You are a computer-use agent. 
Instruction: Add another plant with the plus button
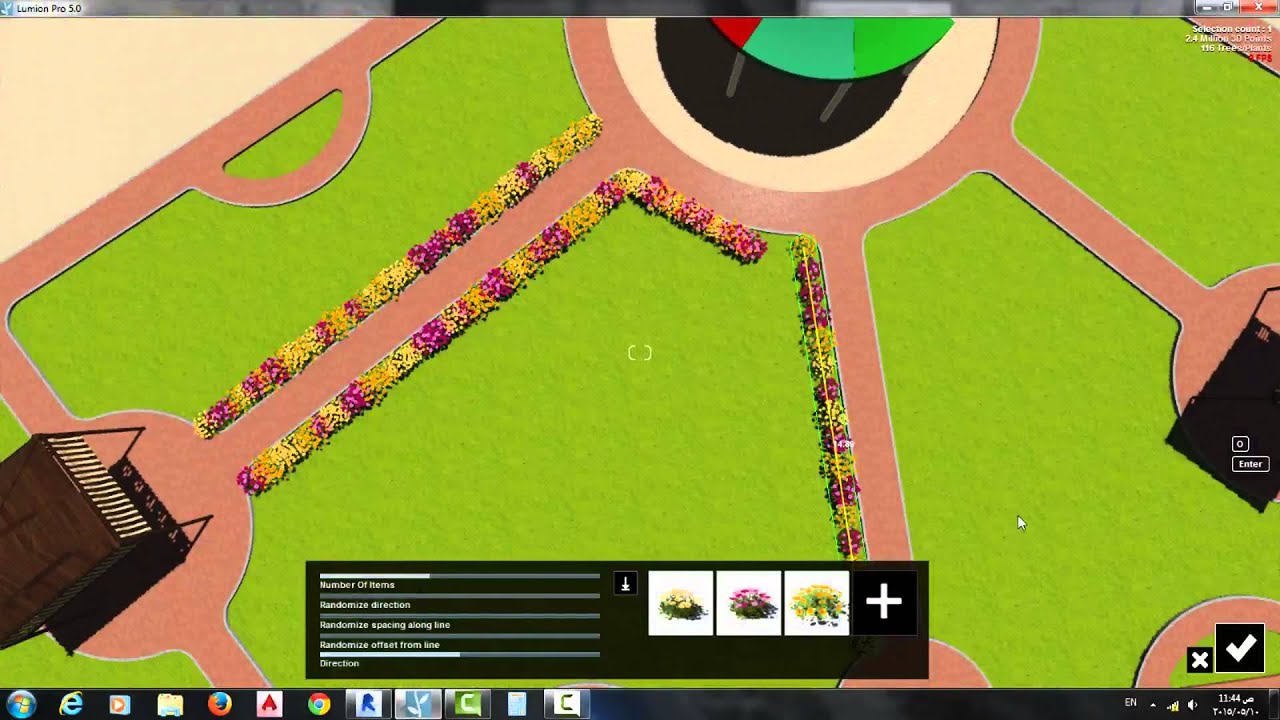[884, 603]
